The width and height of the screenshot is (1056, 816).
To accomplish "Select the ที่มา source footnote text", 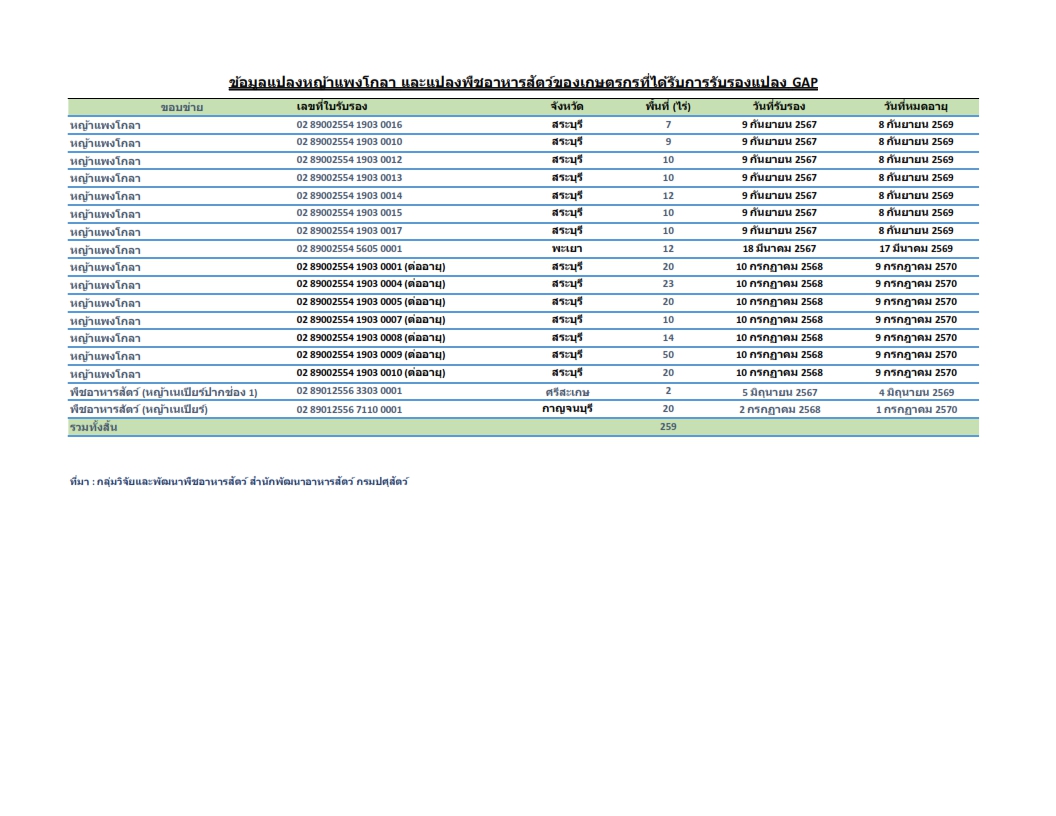I will tap(239, 482).
